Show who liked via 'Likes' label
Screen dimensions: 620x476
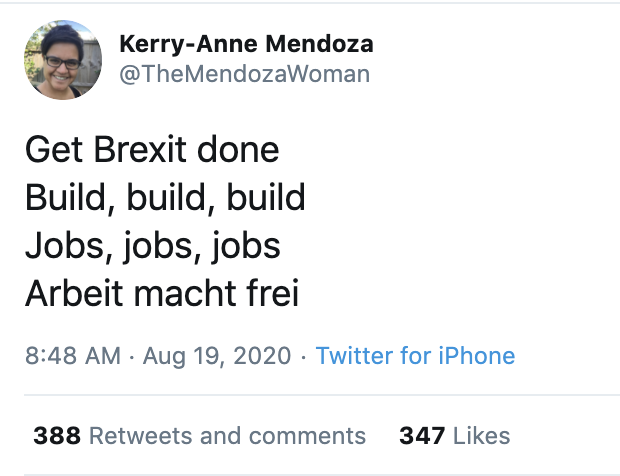pos(481,436)
